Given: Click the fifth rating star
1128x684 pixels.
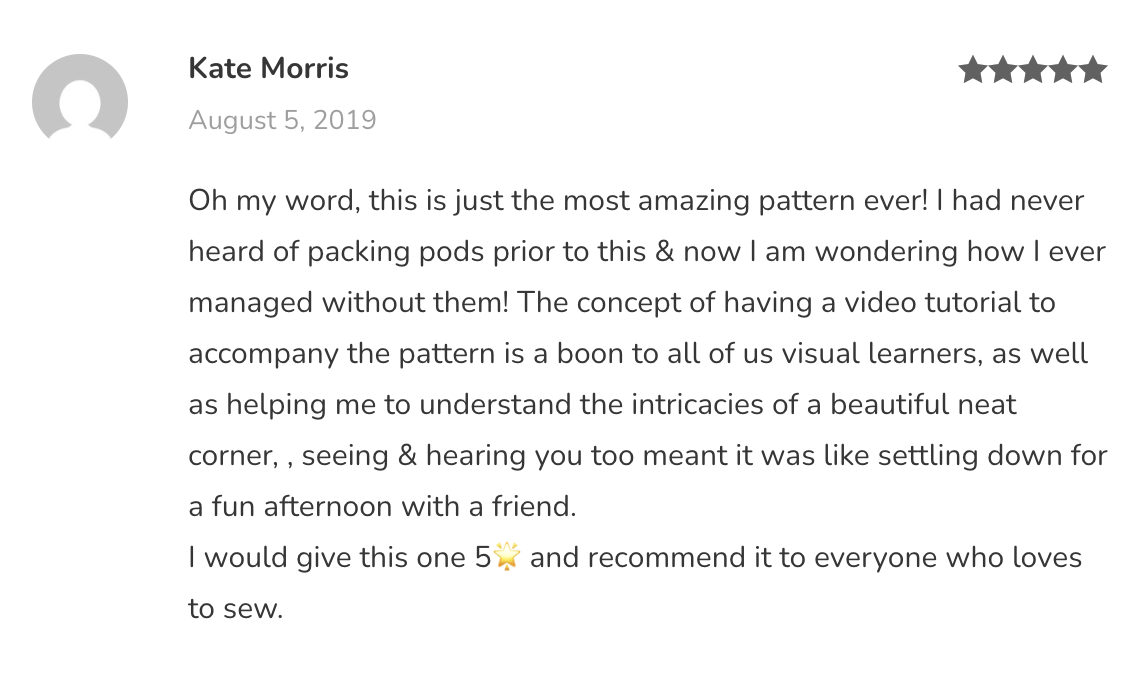Looking at the screenshot, I should pyautogui.click(x=1093, y=70).
